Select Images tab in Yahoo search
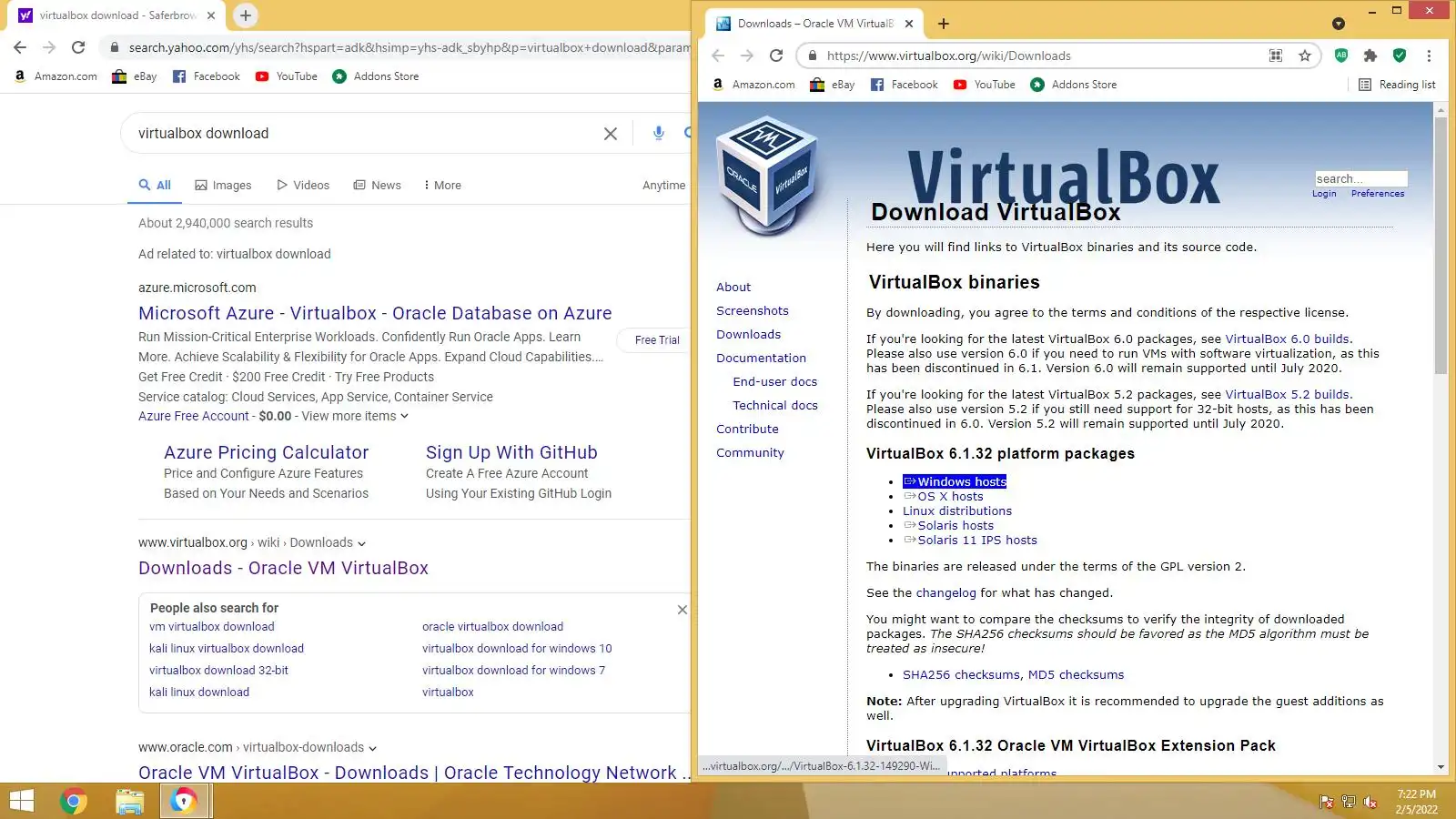This screenshot has width=1456, height=819. coord(223,185)
